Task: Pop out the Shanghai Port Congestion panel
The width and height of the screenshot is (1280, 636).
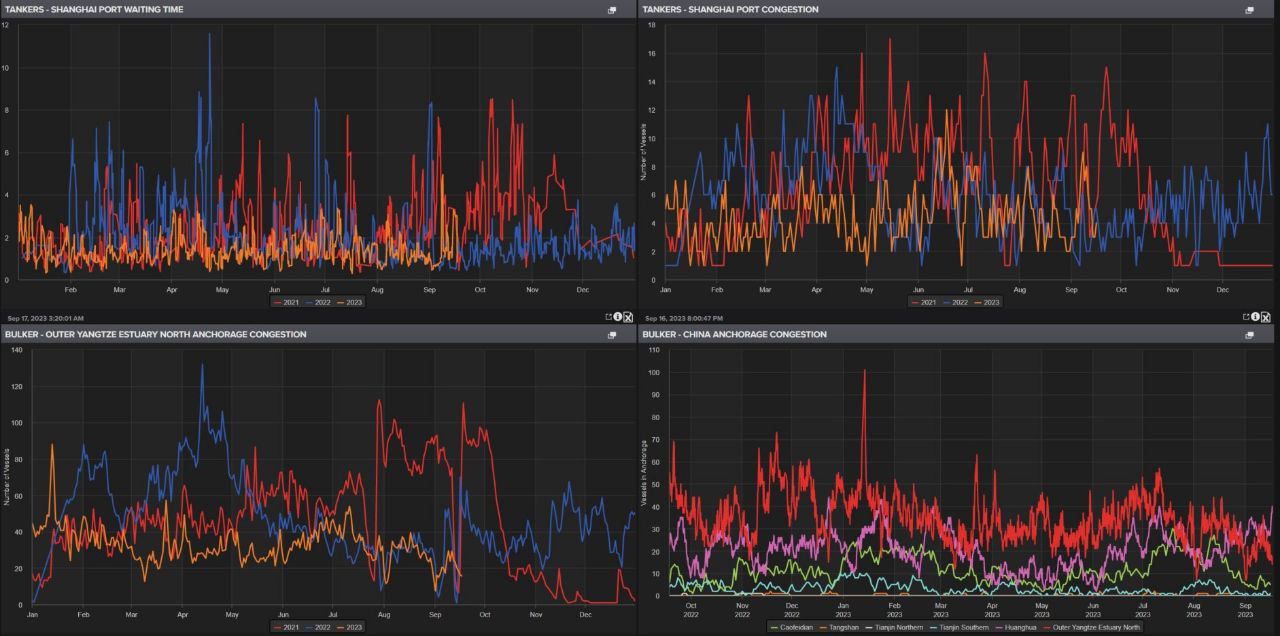Action: pyautogui.click(x=1249, y=10)
